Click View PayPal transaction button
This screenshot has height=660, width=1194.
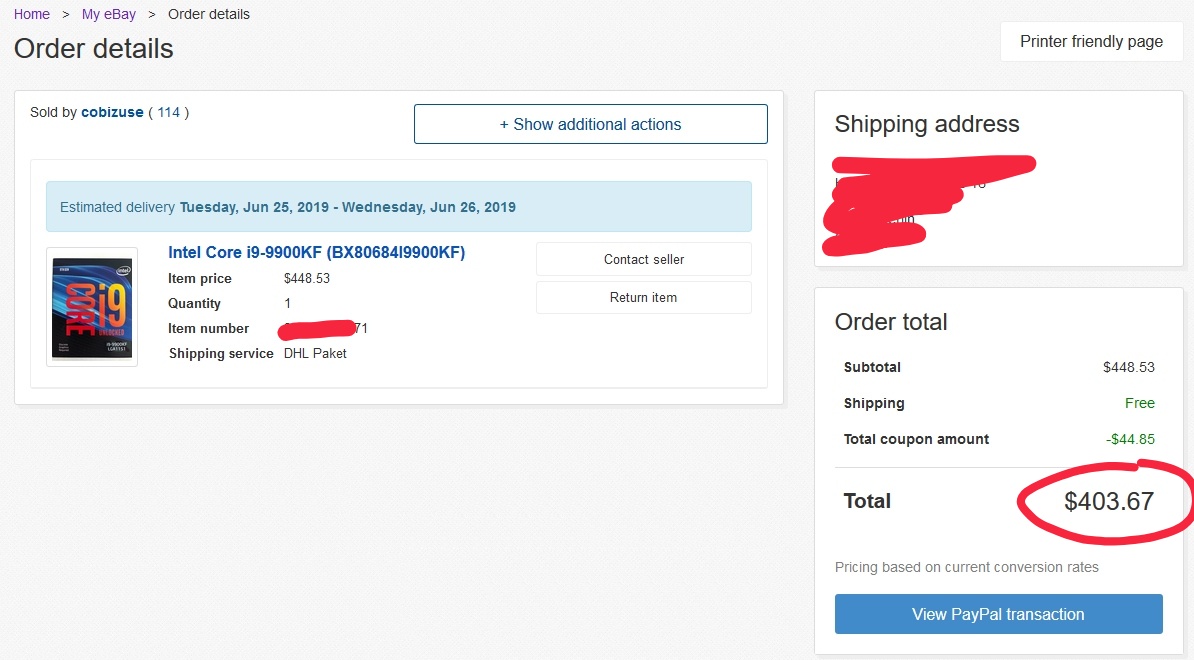point(998,614)
